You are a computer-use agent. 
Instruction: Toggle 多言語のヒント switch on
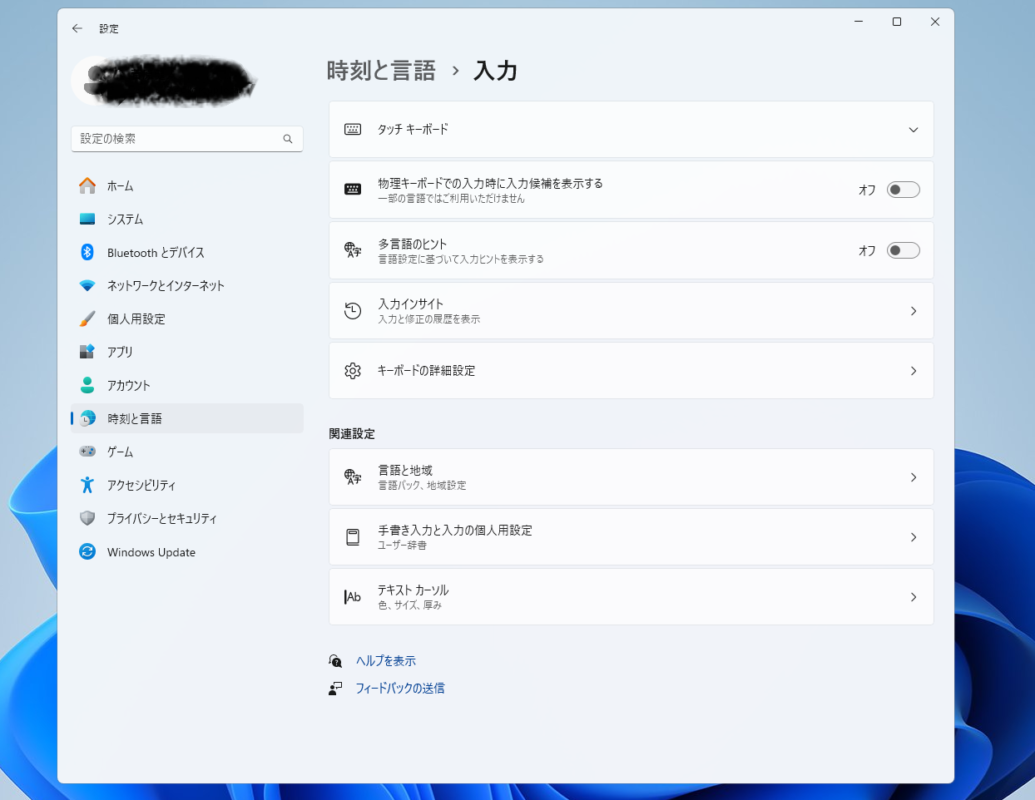pos(903,251)
